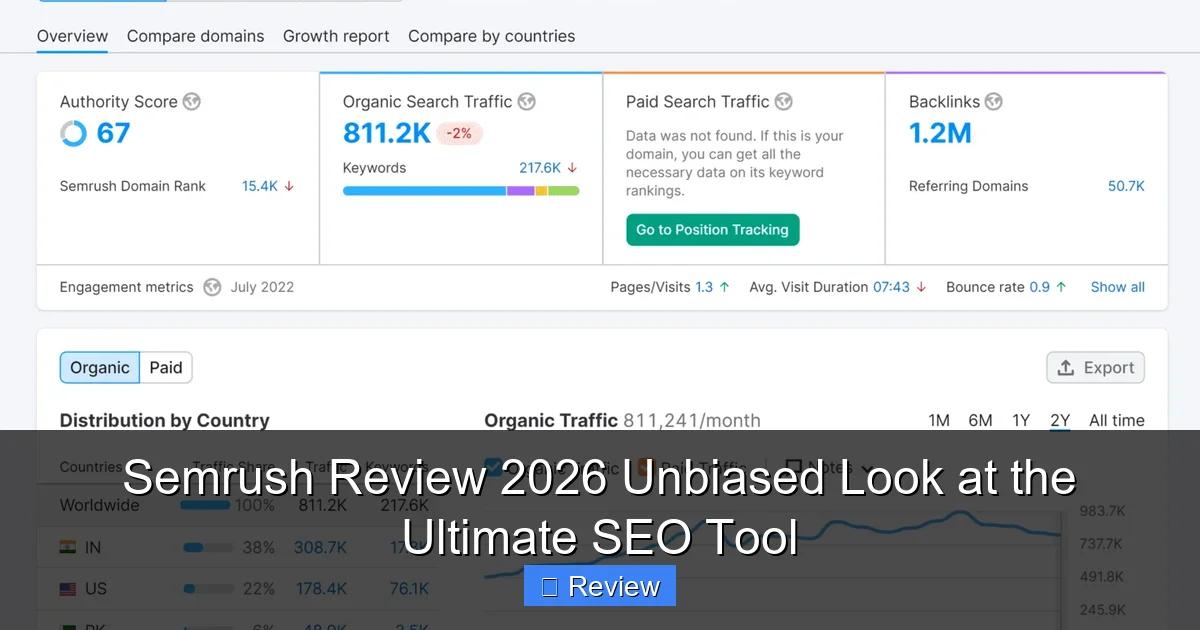Open the Compare by countries tab
The height and width of the screenshot is (630, 1200).
[491, 36]
